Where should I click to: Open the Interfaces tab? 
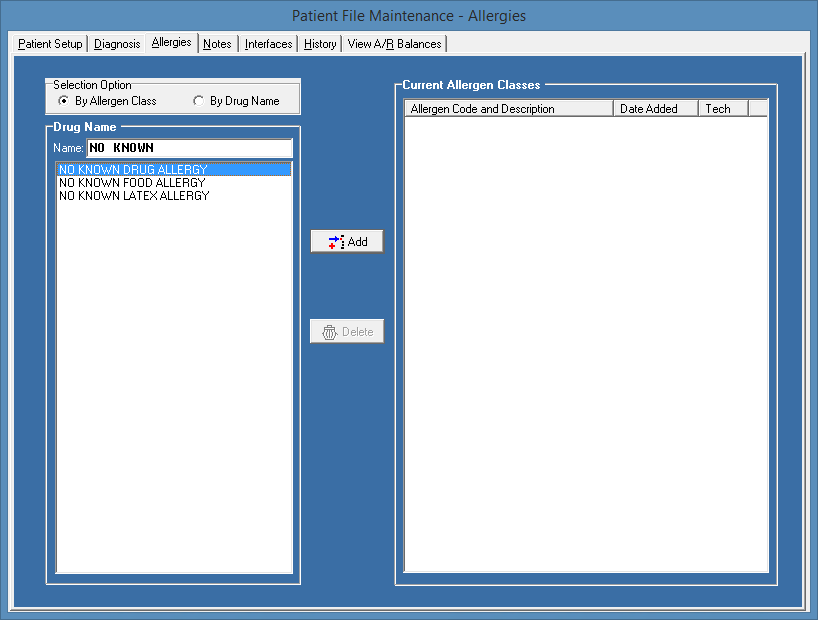tap(268, 43)
